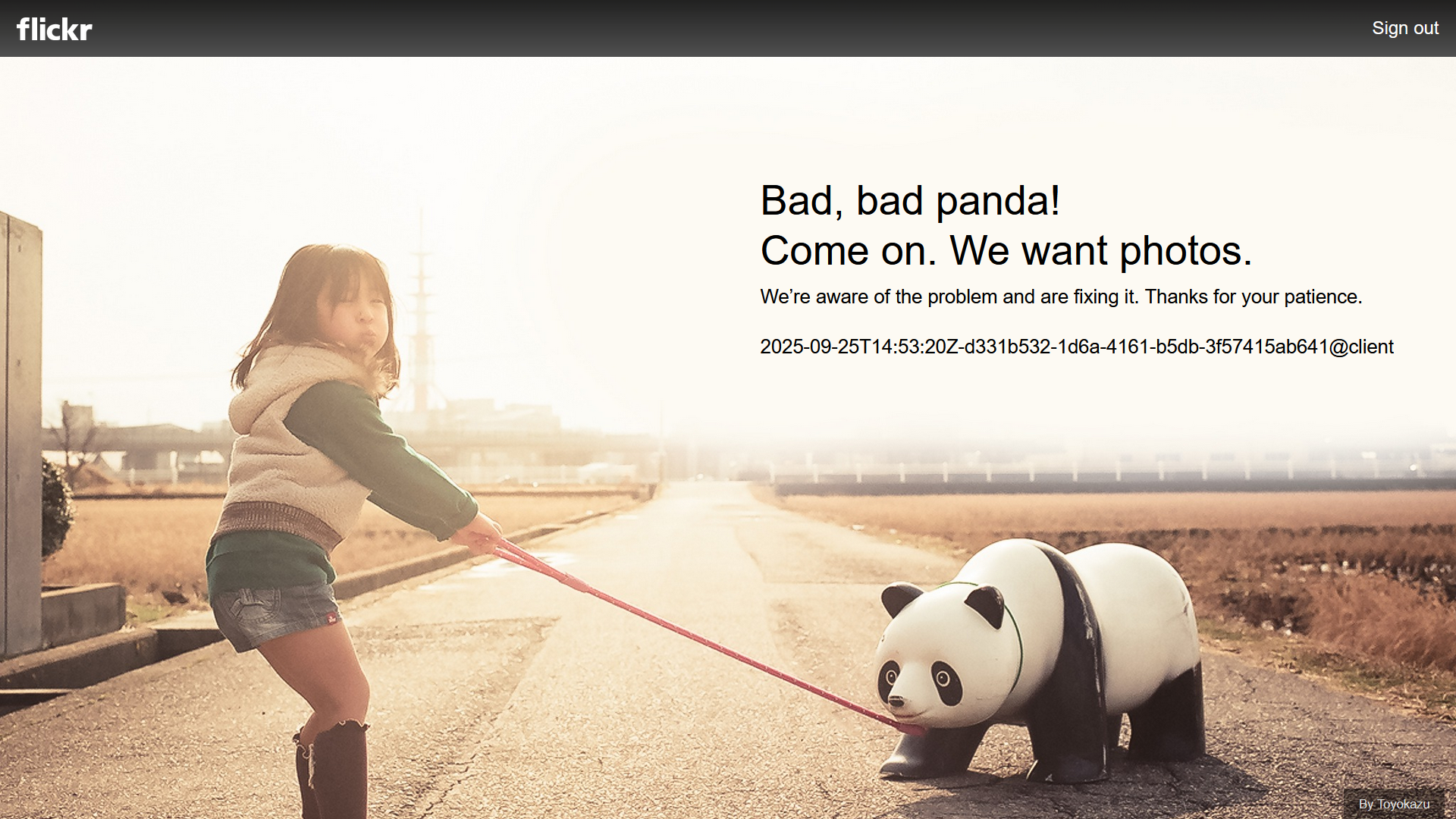Click the error timestamp 2025-09-25T14:53:20Z
Screen dimensions: 1456x819
coord(859,347)
